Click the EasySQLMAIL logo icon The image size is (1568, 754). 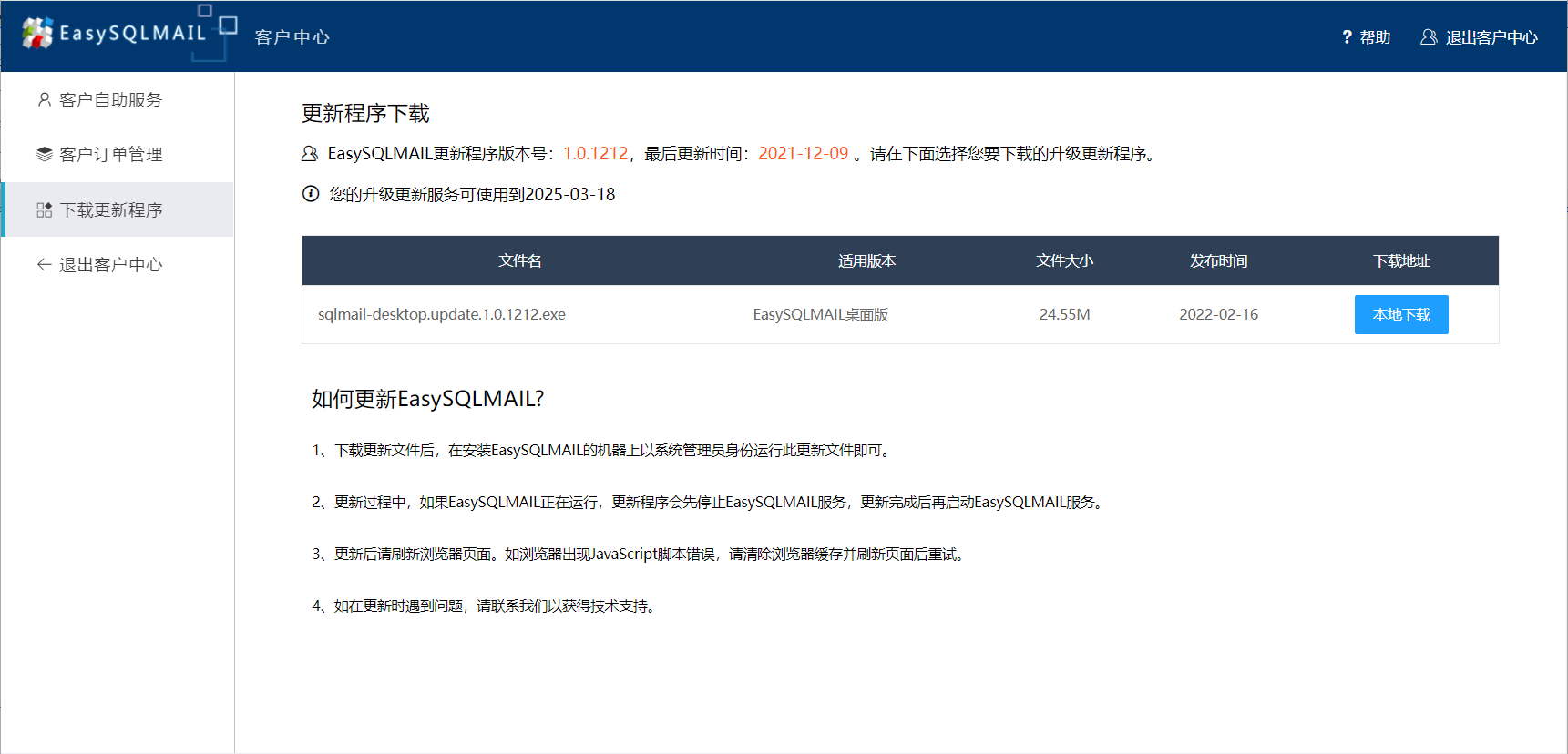coord(37,34)
